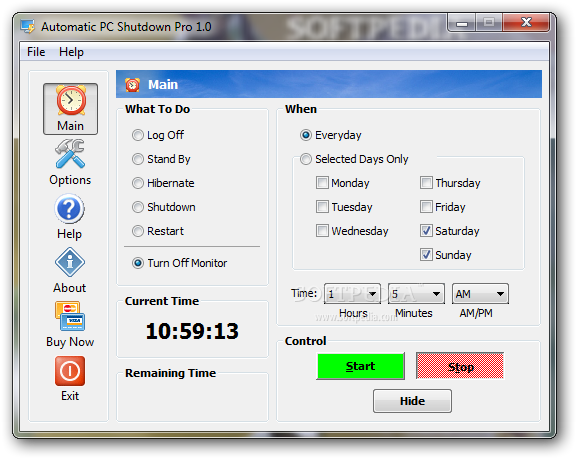This screenshot has width=577, height=459.
Task: Expand the Hours dropdown
Action: tap(352, 294)
